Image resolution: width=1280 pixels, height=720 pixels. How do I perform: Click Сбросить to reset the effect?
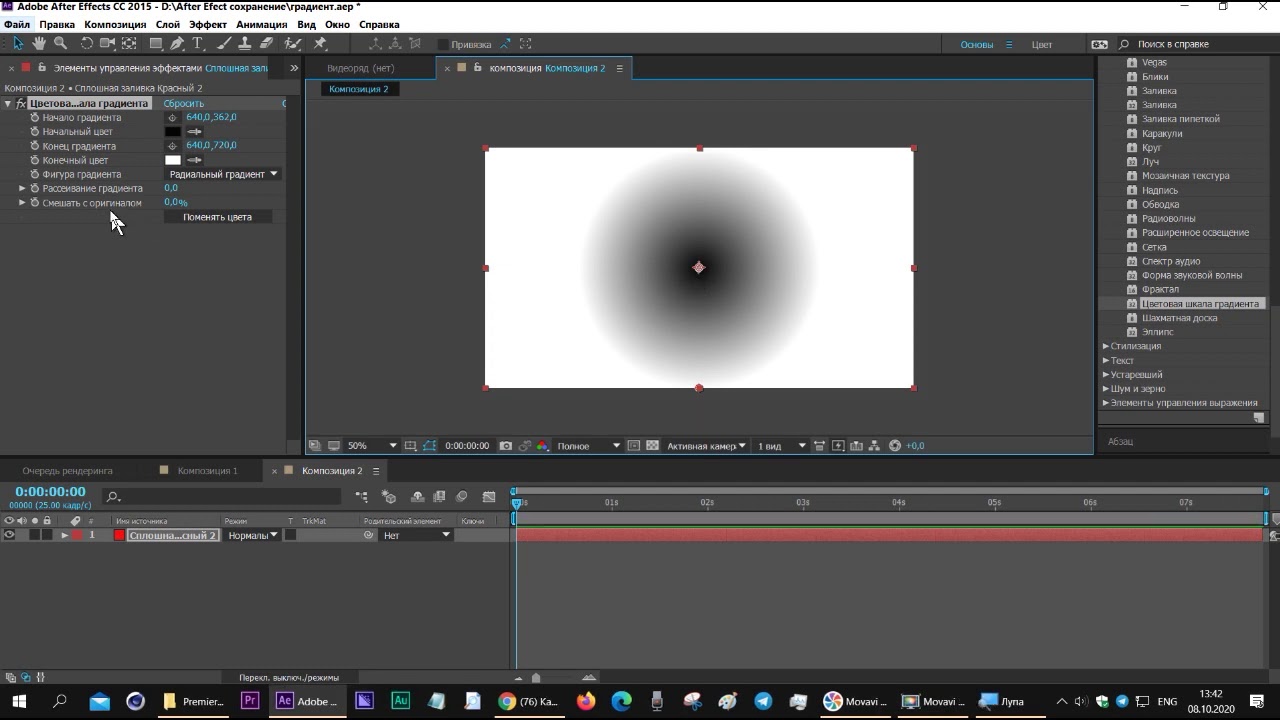[x=184, y=104]
